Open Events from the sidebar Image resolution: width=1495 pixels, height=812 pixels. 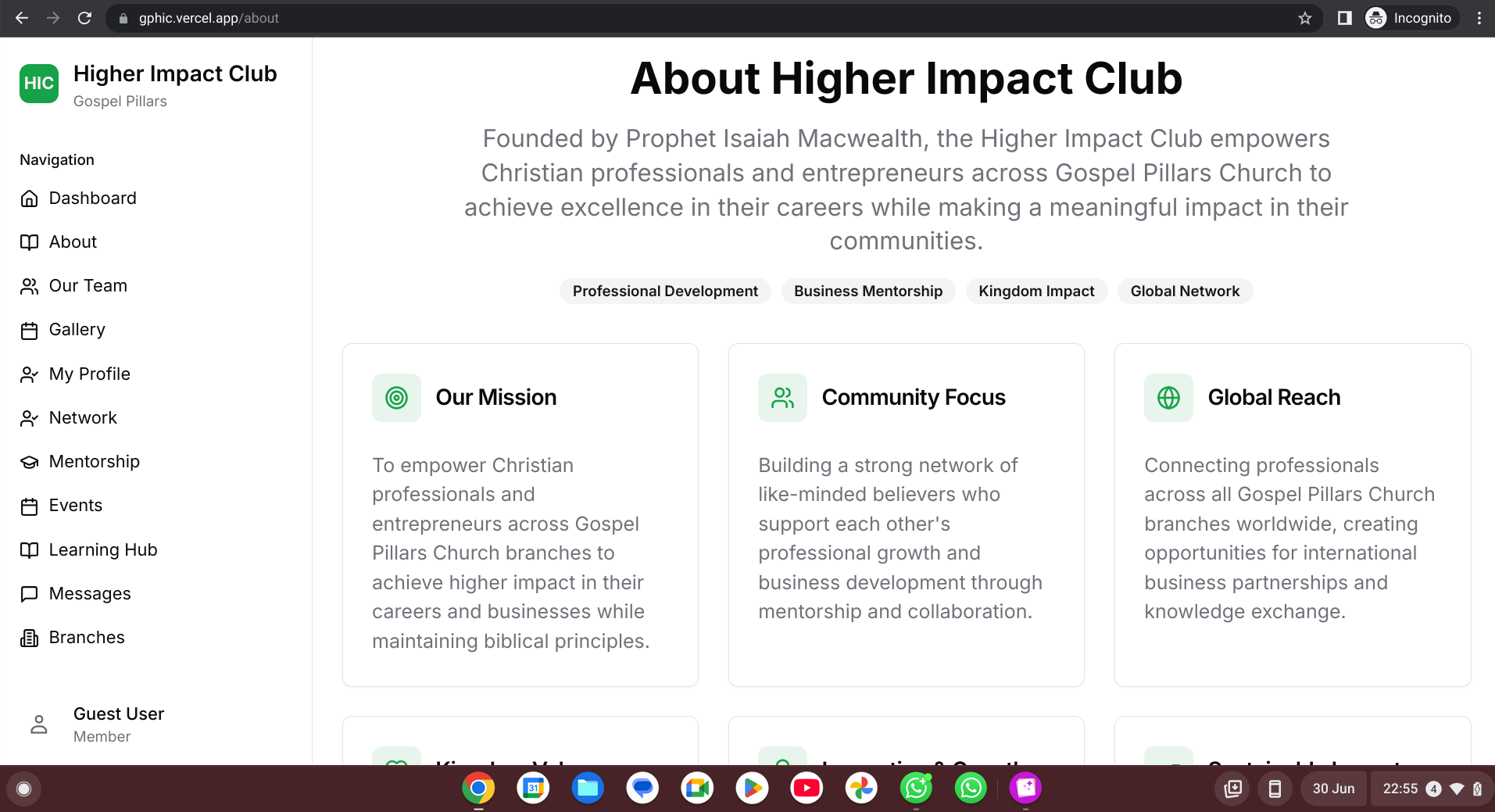click(x=156, y=506)
